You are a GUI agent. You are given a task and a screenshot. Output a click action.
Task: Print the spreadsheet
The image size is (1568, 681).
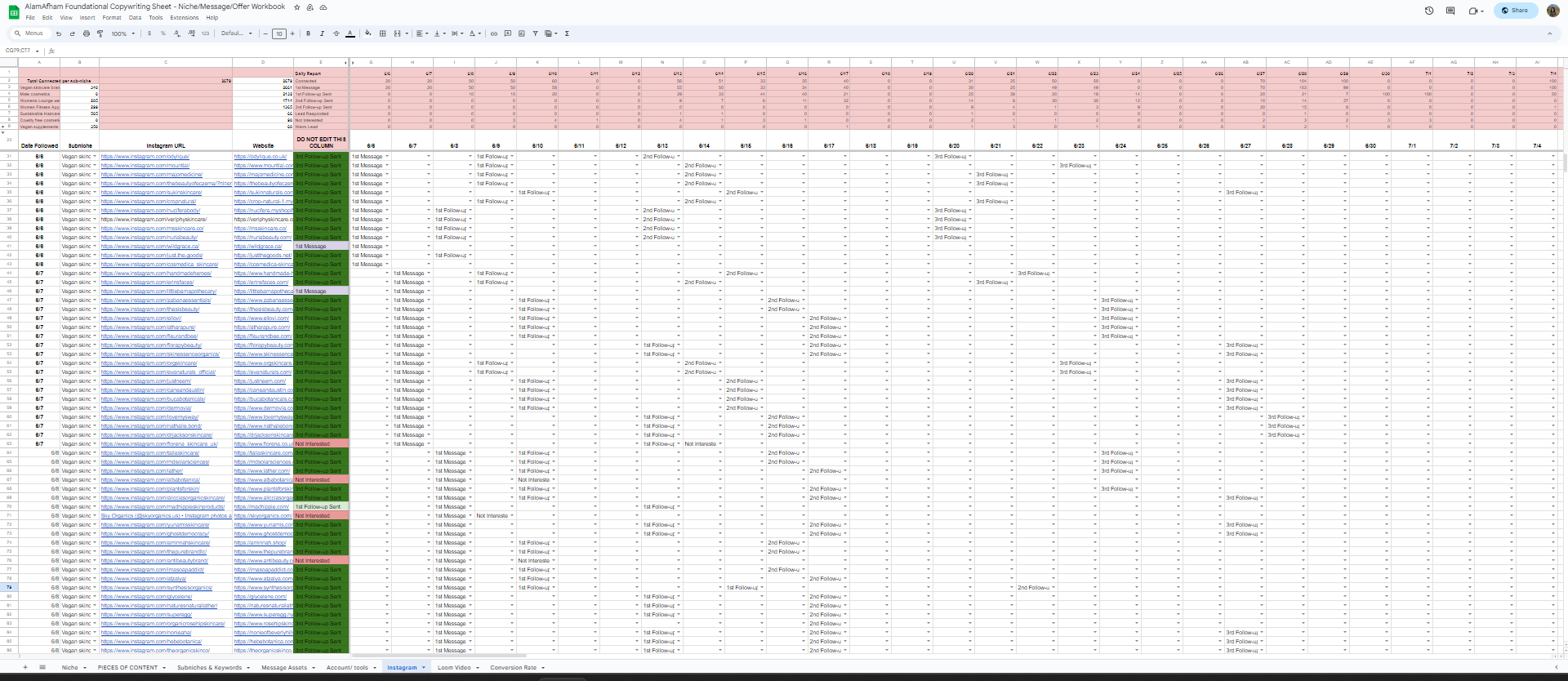(x=87, y=33)
